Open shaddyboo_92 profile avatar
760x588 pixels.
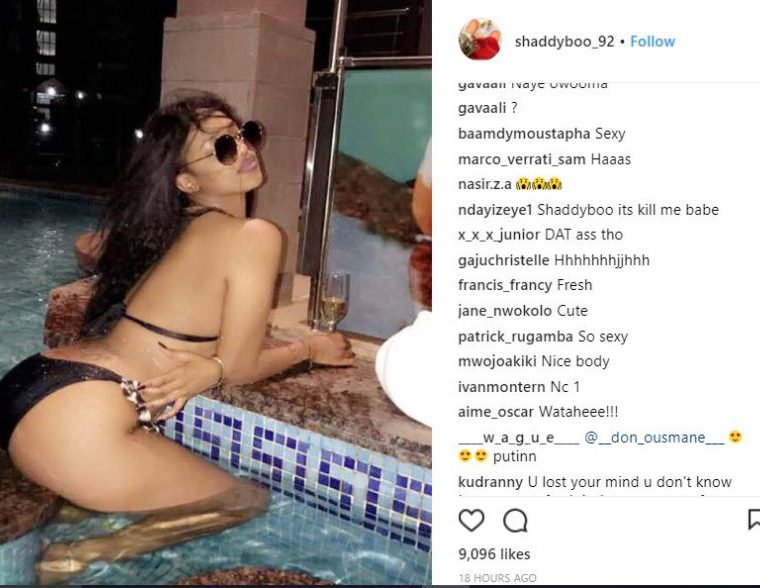point(480,39)
